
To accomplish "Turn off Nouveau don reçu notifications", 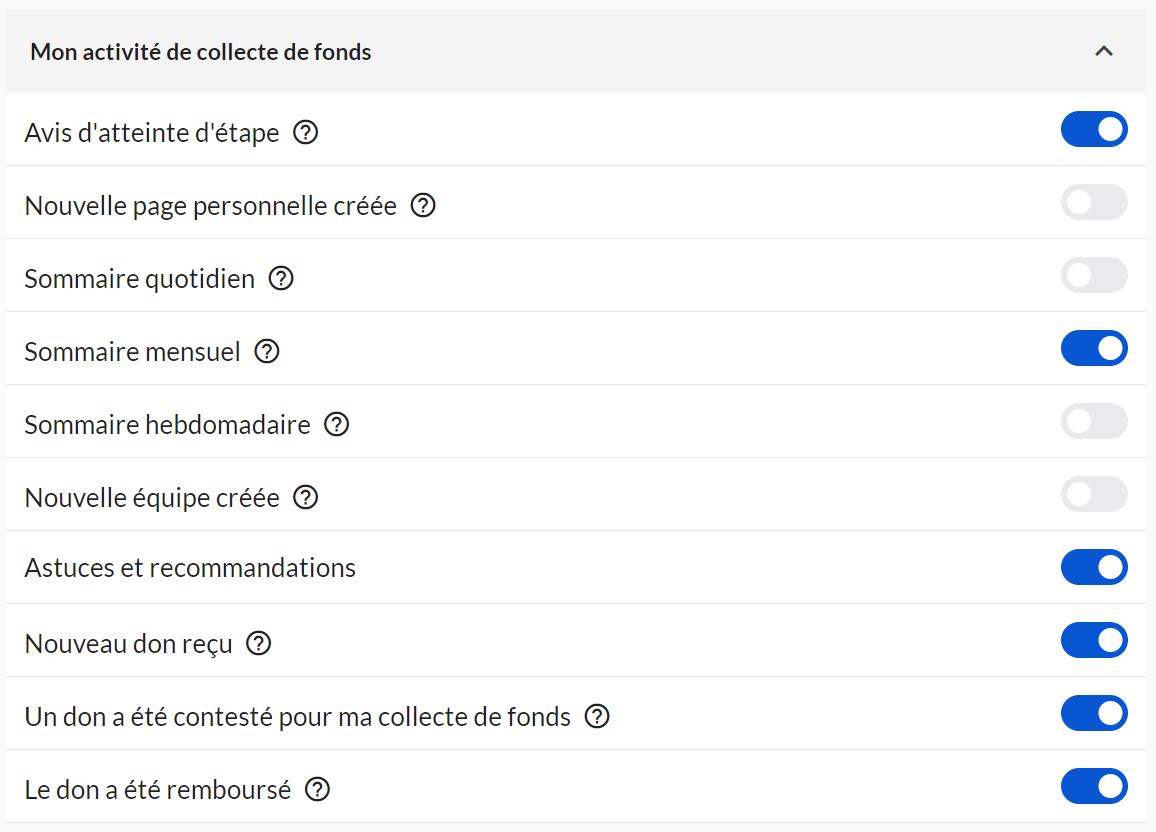I will (x=1094, y=640).
